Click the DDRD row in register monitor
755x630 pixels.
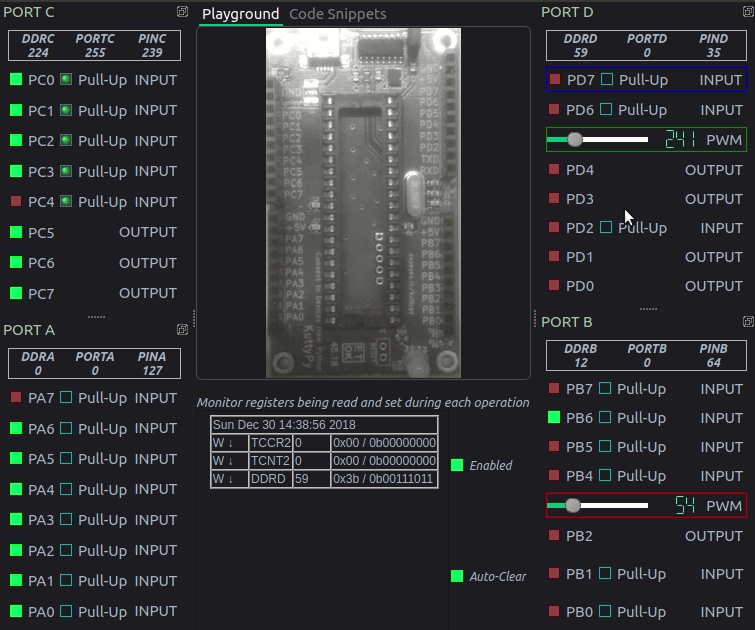pos(324,479)
